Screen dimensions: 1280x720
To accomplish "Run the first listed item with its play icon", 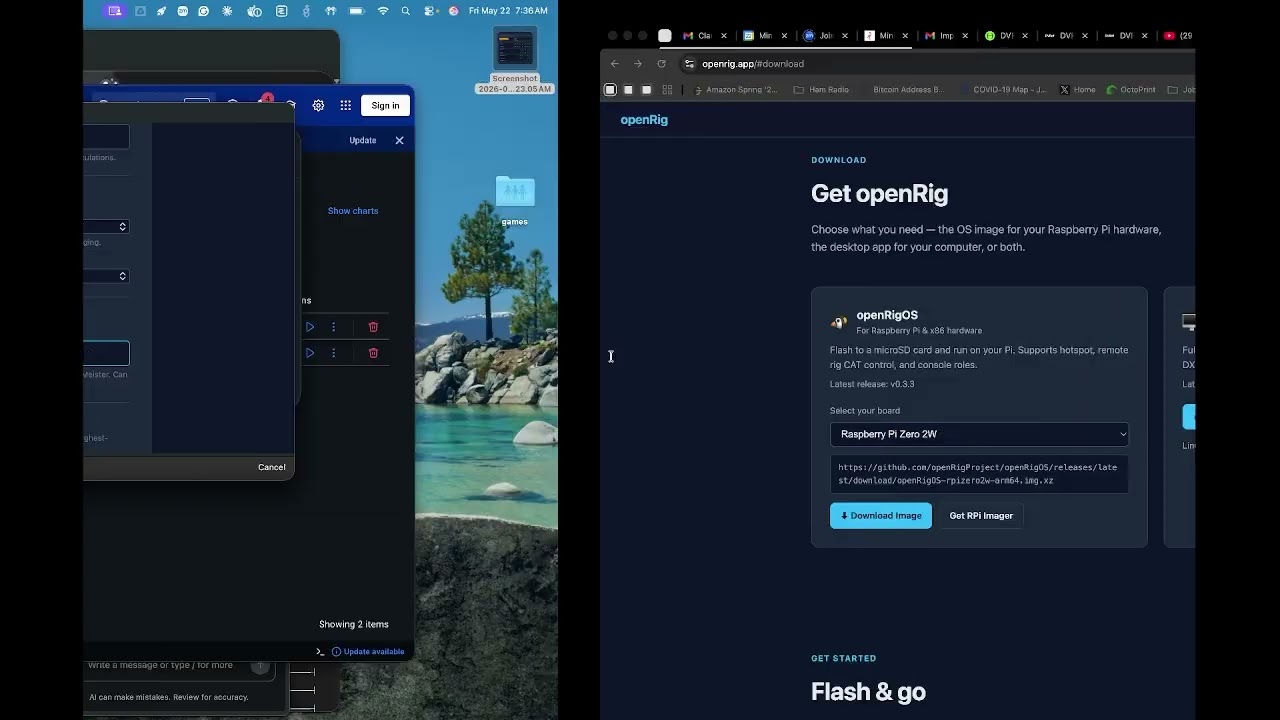I will point(310,327).
